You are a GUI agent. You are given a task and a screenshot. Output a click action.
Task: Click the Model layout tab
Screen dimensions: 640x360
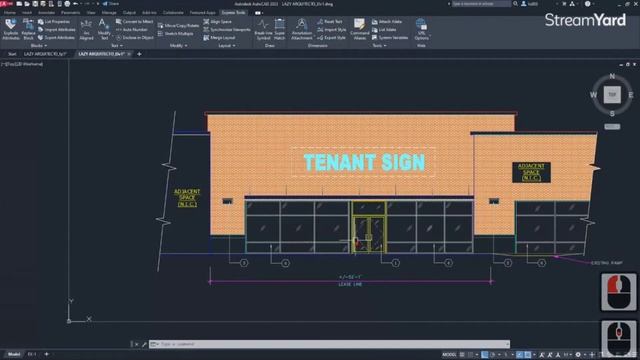(13, 354)
